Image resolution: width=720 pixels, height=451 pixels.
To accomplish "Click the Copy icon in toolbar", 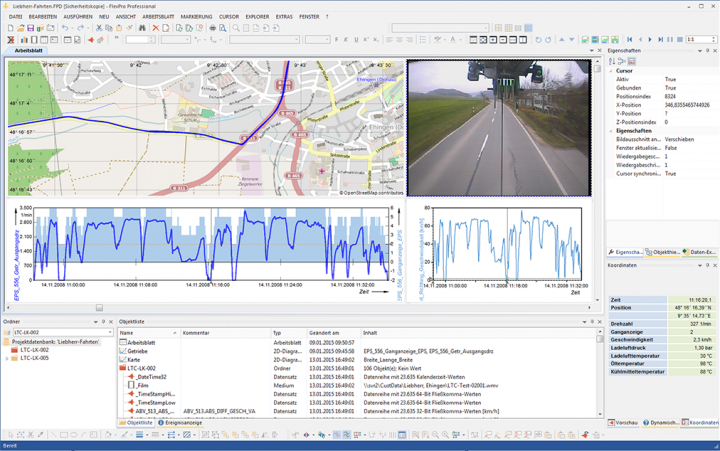I will tap(109, 28).
